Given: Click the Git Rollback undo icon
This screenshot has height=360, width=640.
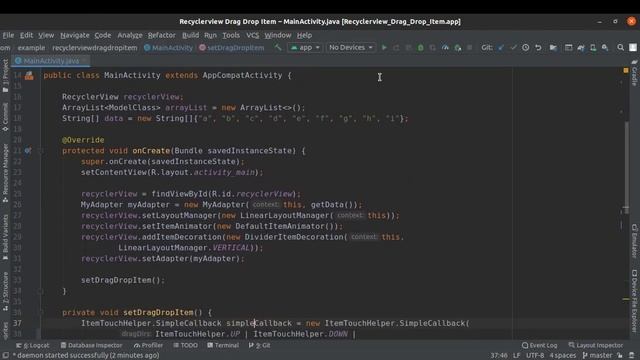Looking at the screenshot, I should (538, 48).
